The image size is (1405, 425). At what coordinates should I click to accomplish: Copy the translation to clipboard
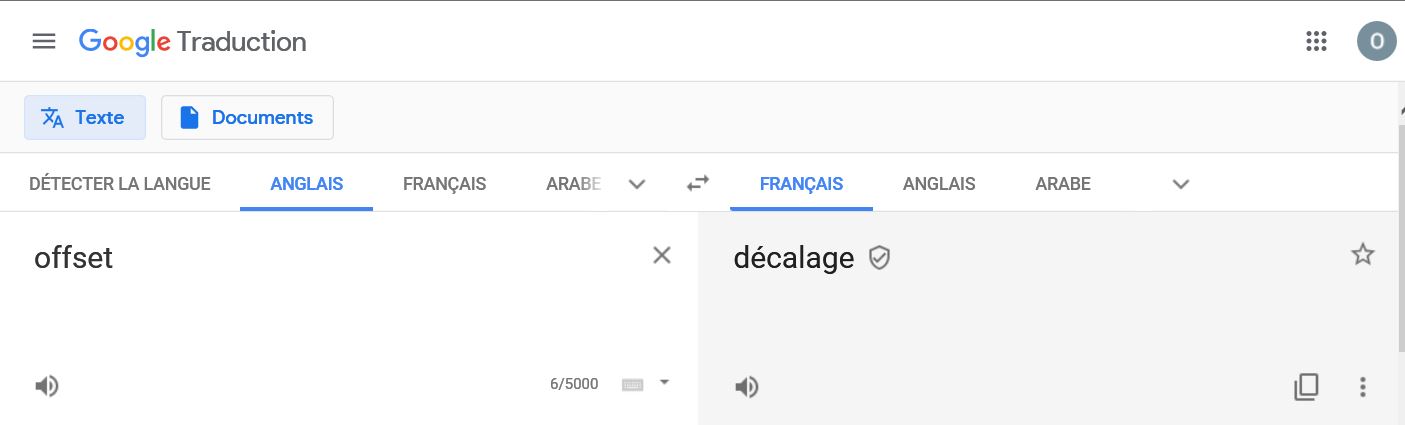click(1306, 387)
